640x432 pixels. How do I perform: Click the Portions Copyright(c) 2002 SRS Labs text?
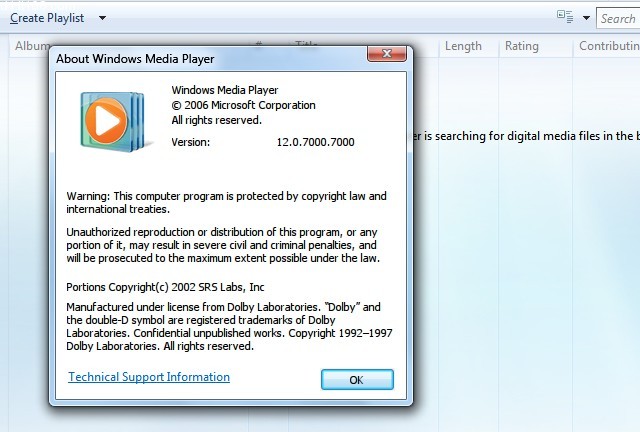pyautogui.click(x=165, y=287)
